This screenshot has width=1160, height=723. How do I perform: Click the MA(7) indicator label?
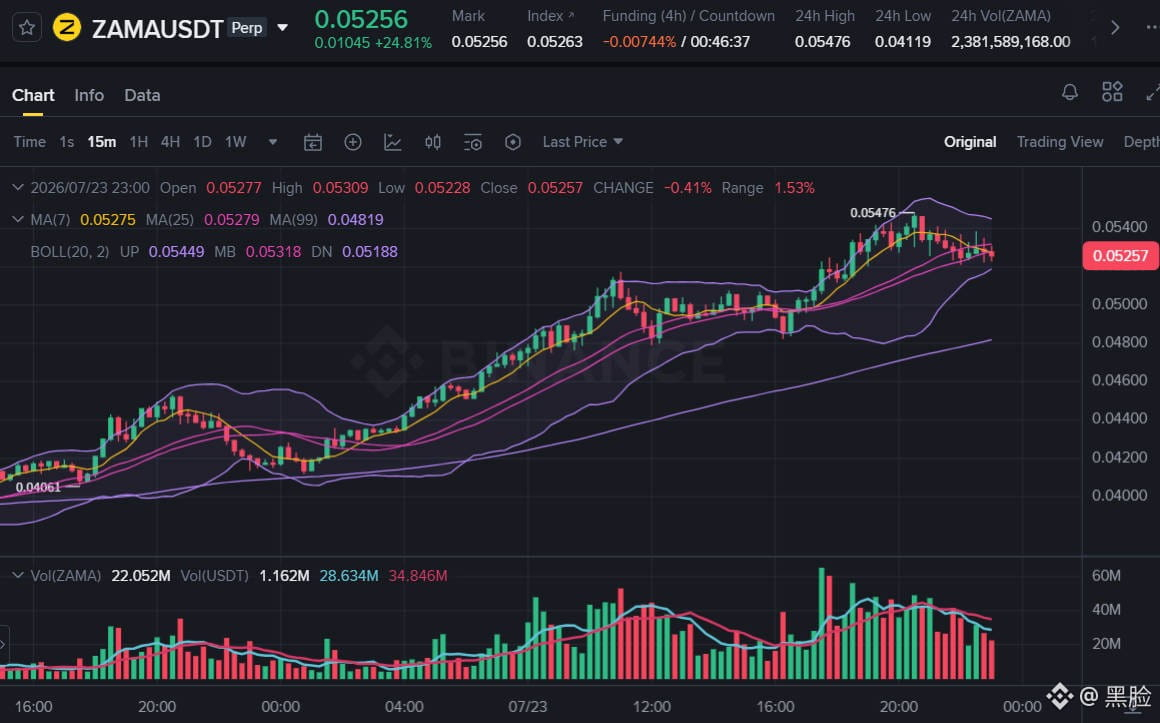pos(50,220)
